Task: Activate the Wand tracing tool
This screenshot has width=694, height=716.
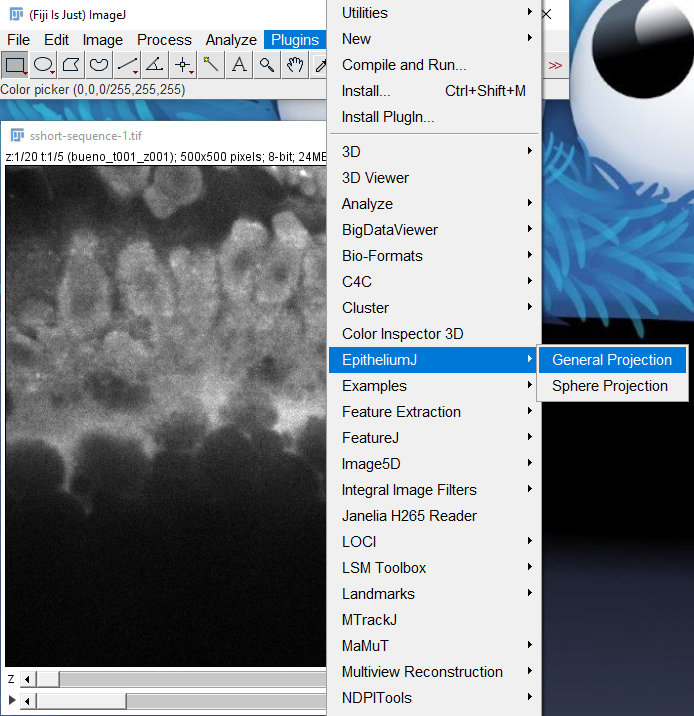Action: click(211, 65)
